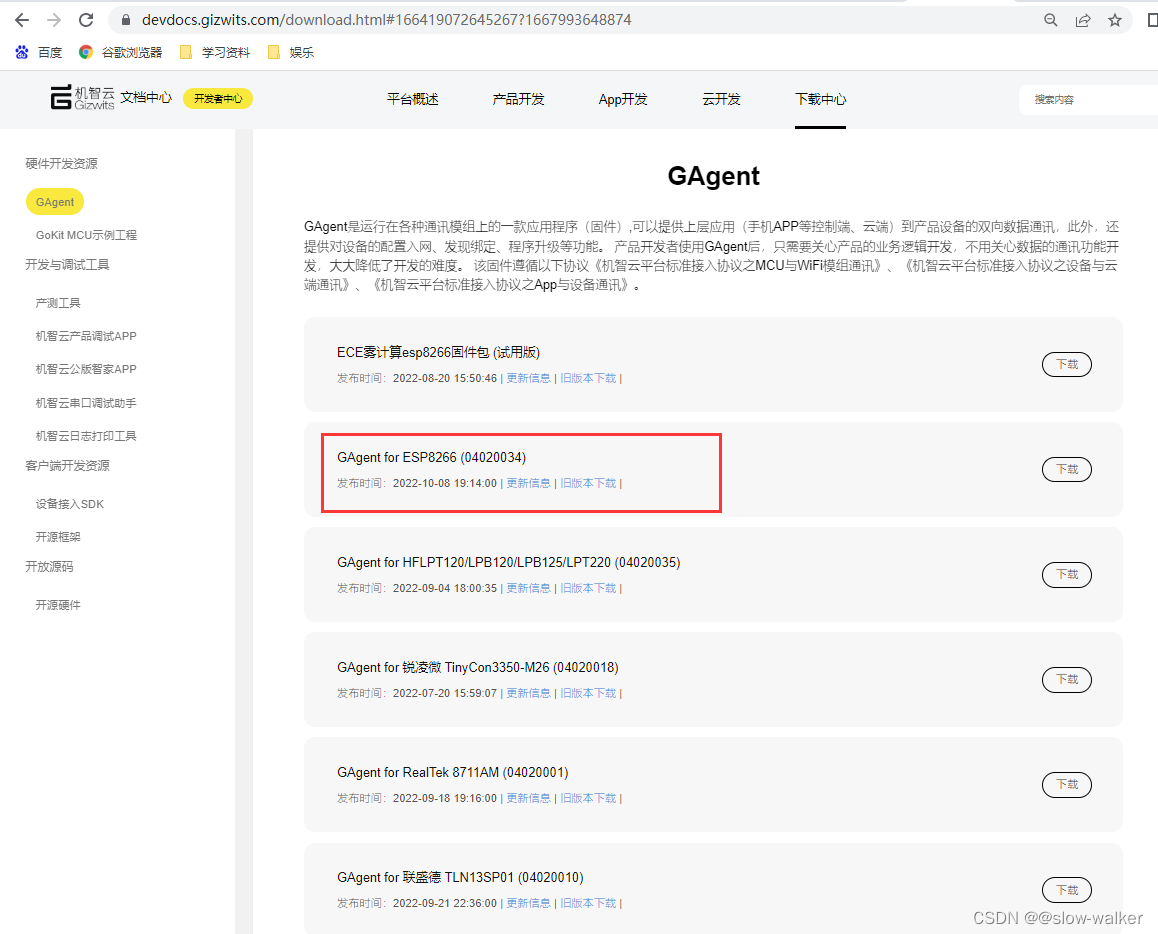This screenshot has height=934, width=1158.
Task: Open the 平台概述 nav menu
Action: (x=413, y=99)
